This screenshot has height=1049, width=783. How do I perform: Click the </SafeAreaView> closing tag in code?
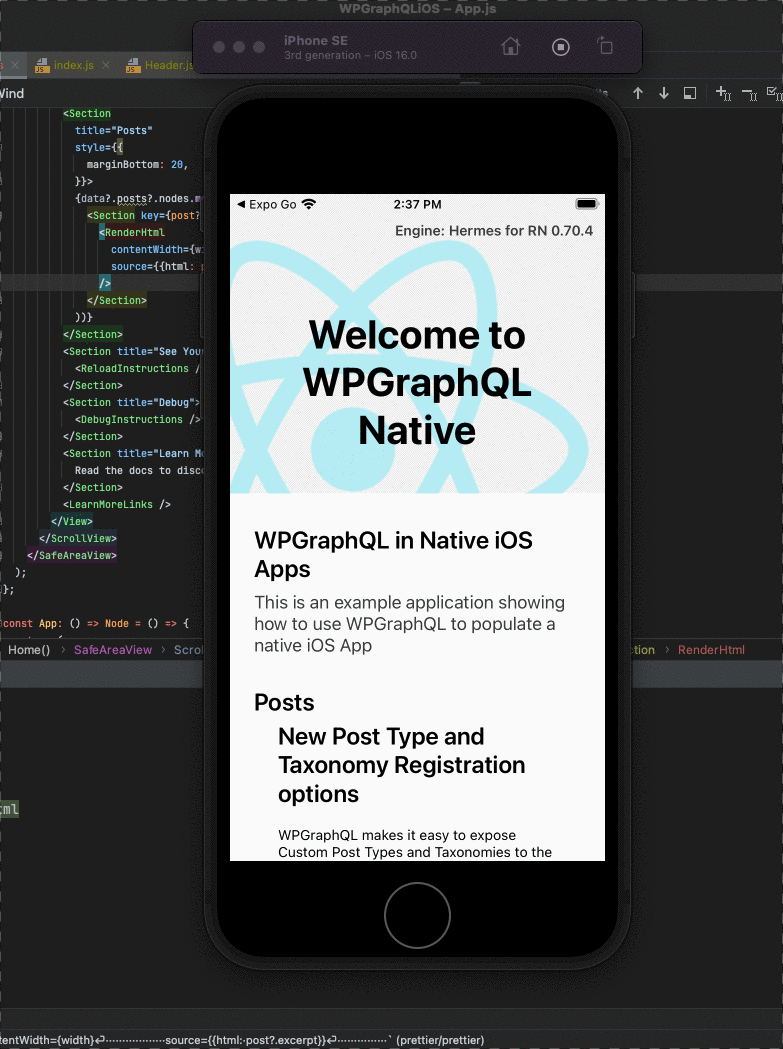(x=72, y=555)
